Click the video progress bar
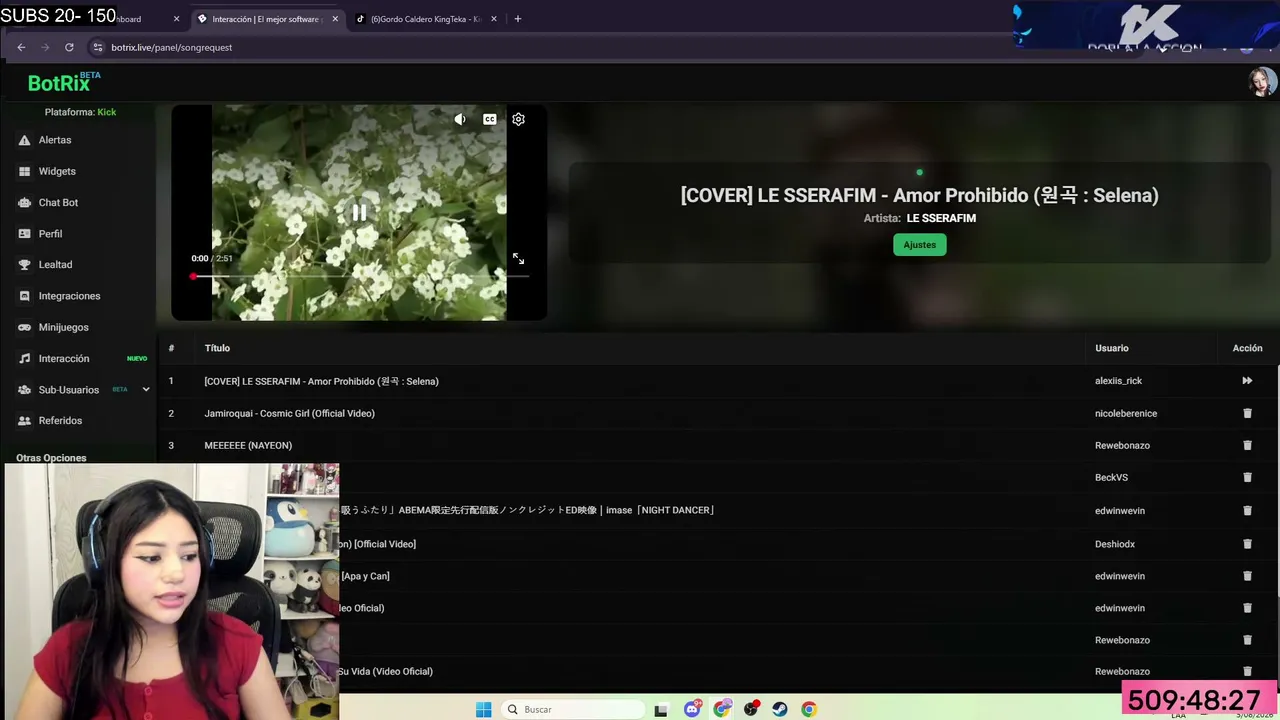The image size is (1280, 720). (x=359, y=276)
